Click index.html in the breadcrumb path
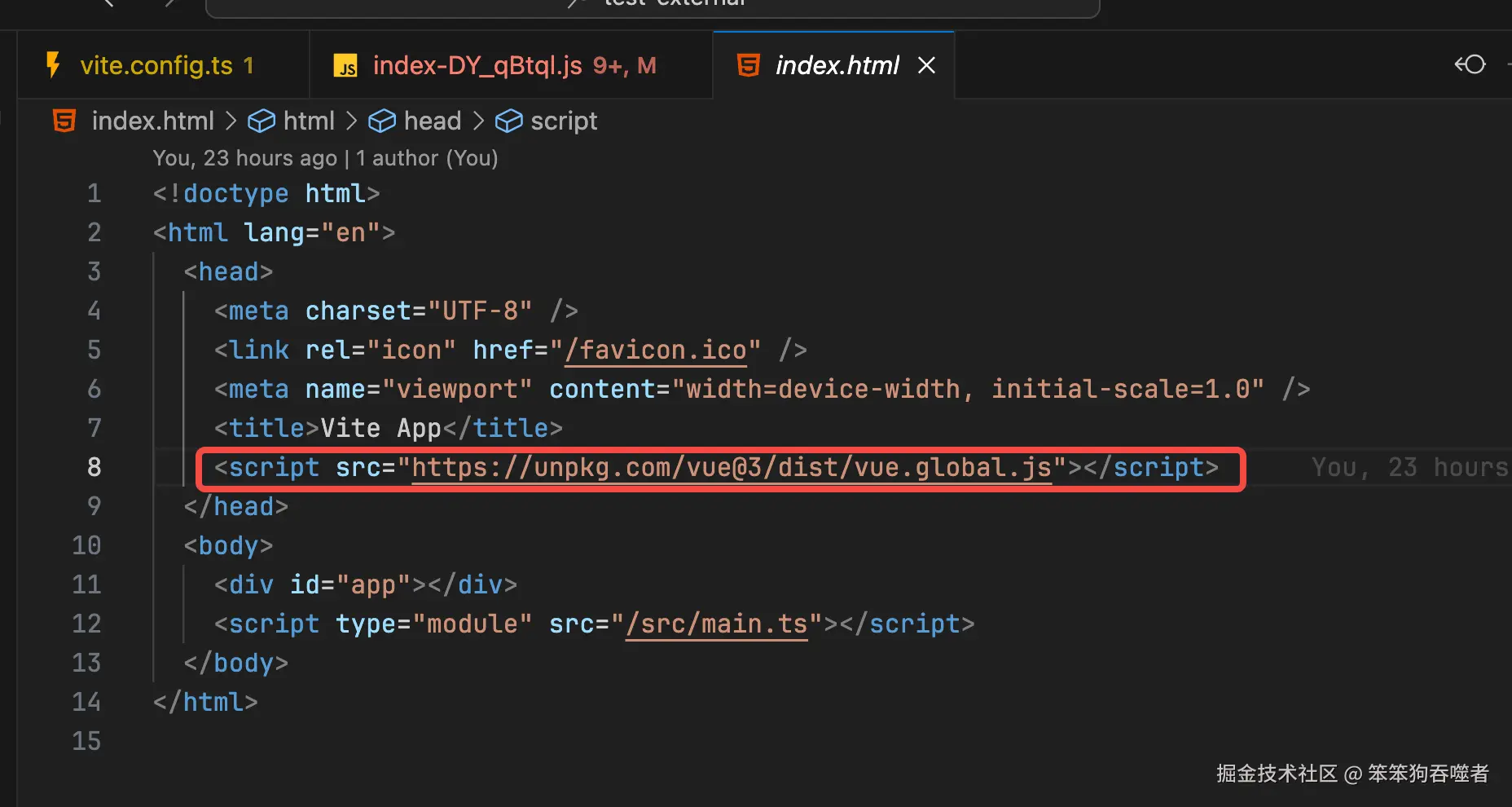Viewport: 1512px width, 807px height. [152, 121]
